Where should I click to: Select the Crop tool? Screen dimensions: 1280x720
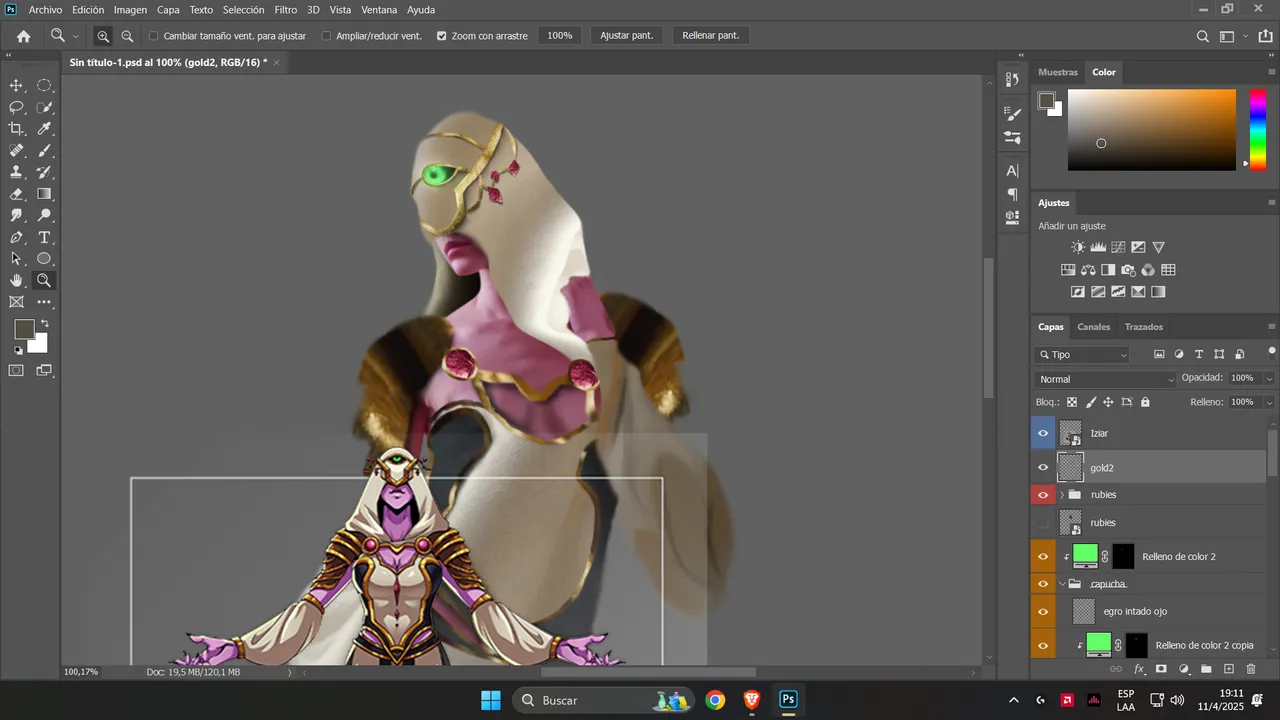[16, 129]
